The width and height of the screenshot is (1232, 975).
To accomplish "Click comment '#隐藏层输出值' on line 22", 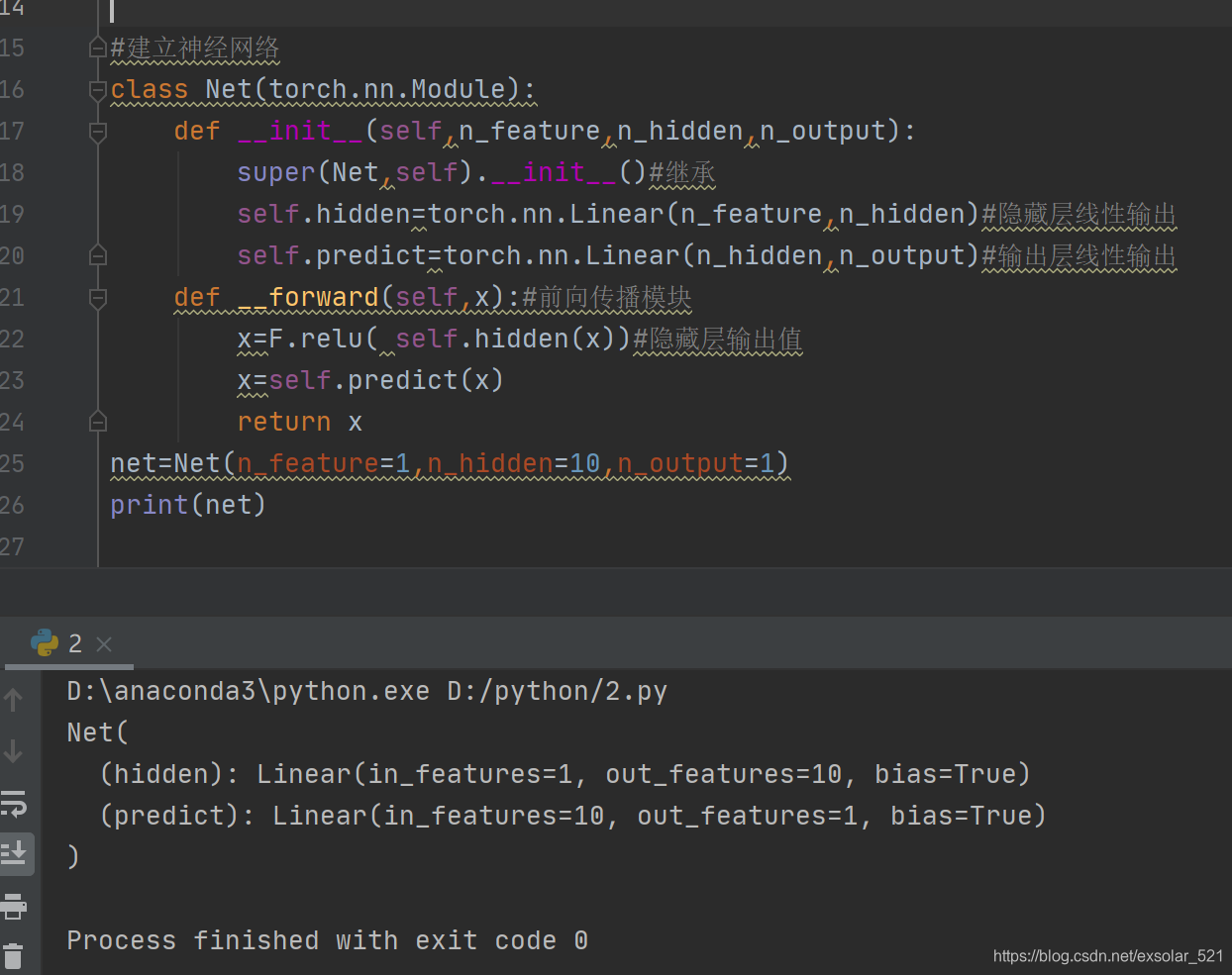I will [718, 339].
